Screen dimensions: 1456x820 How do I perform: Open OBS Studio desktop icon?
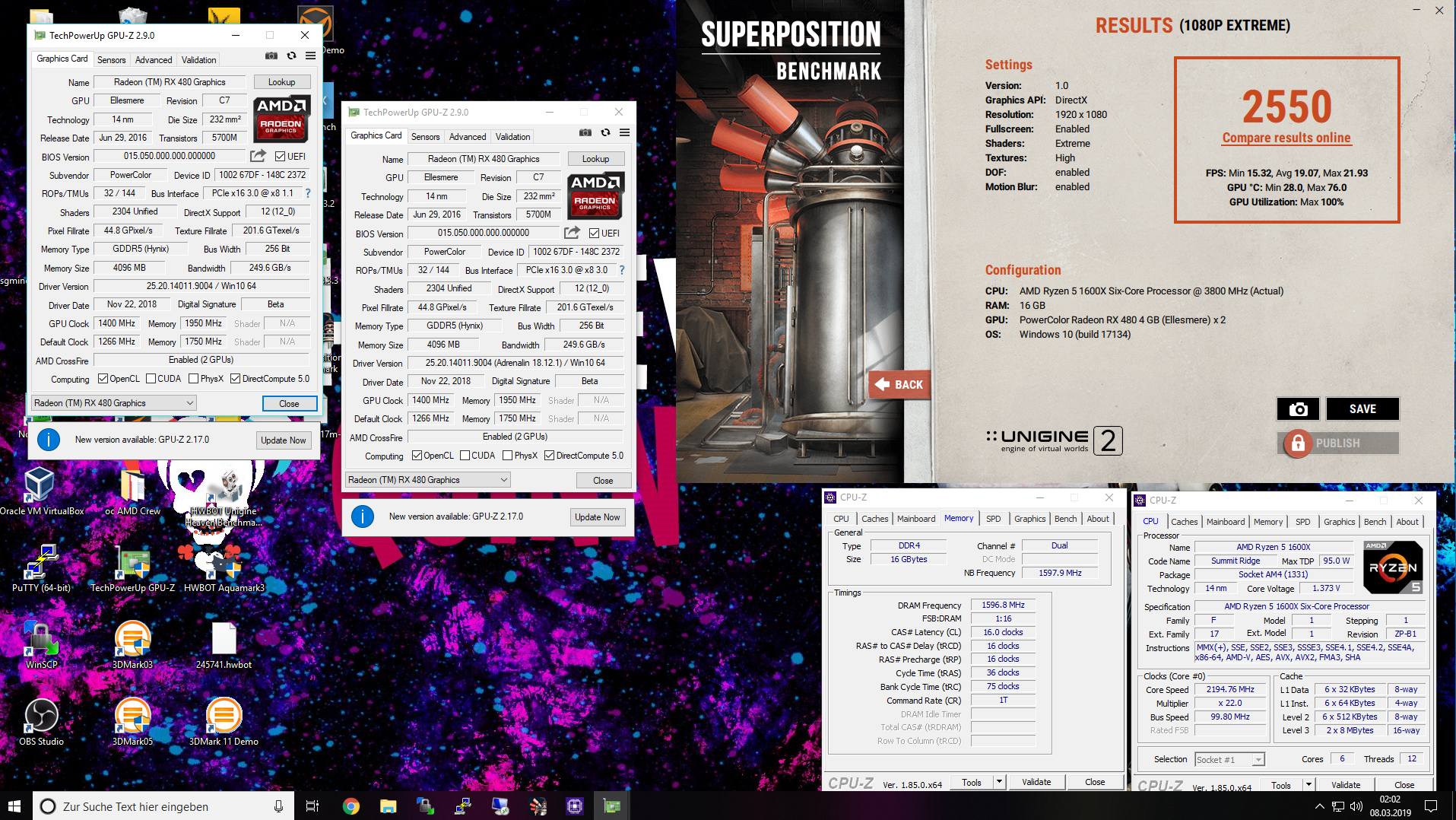(x=40, y=722)
